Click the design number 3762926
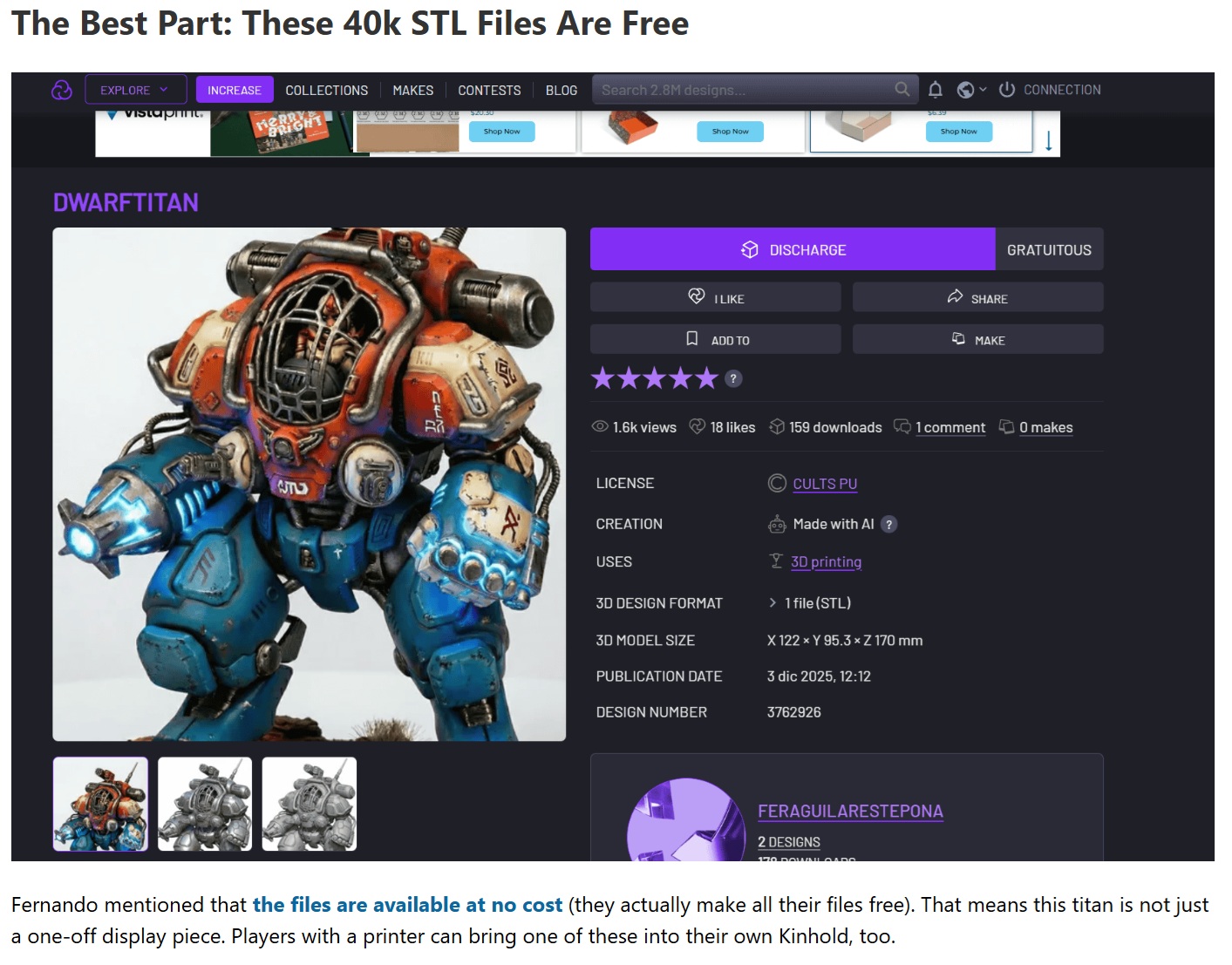 click(794, 712)
